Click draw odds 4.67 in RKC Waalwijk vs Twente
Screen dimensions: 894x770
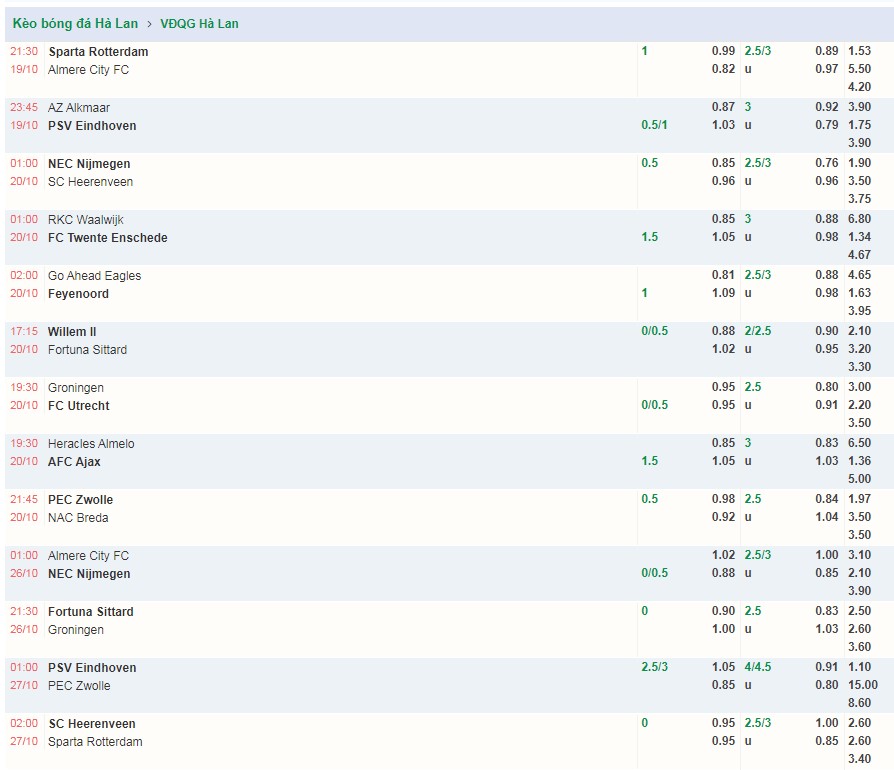[x=859, y=255]
